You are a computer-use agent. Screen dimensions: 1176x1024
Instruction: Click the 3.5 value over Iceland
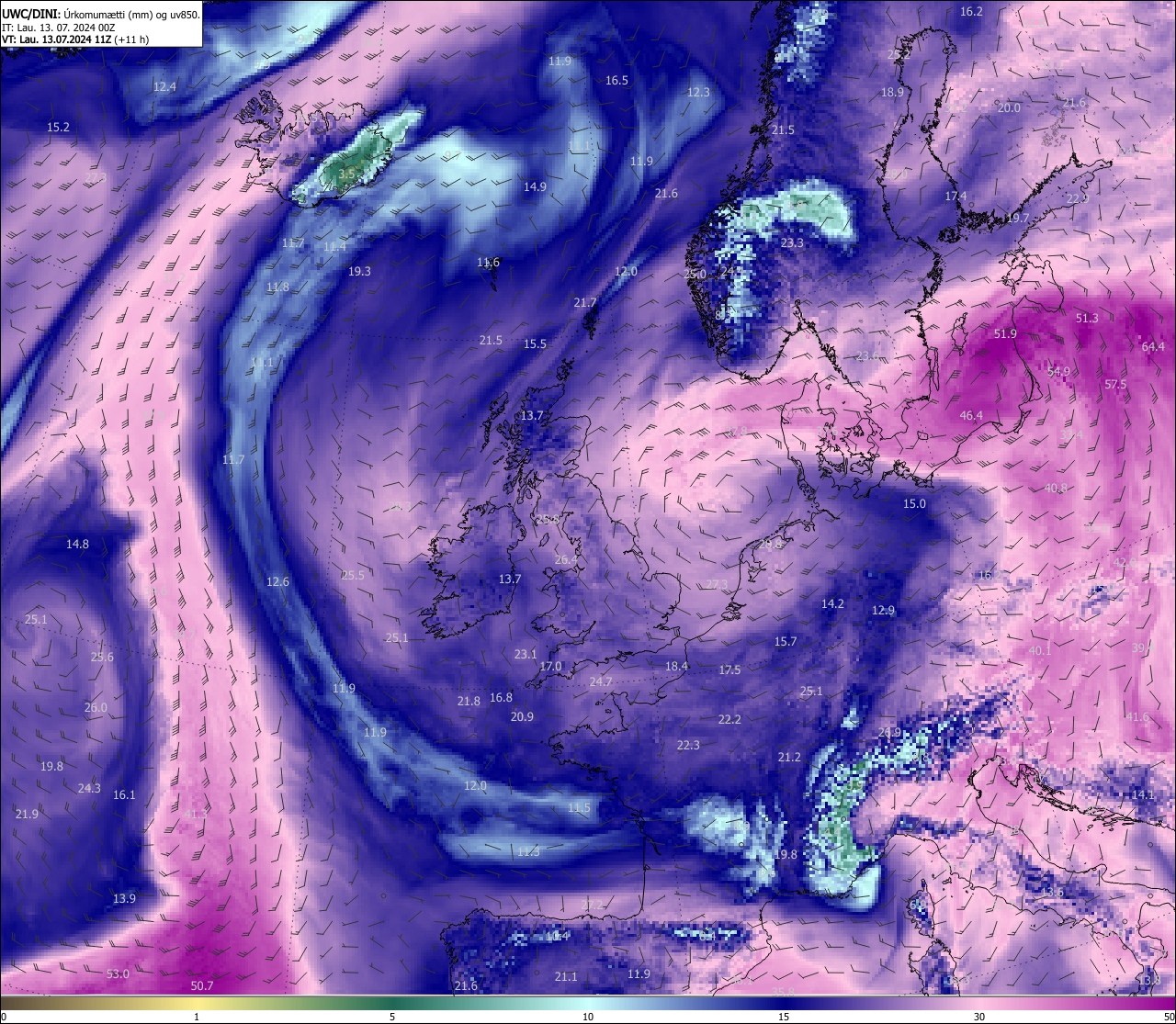click(346, 173)
